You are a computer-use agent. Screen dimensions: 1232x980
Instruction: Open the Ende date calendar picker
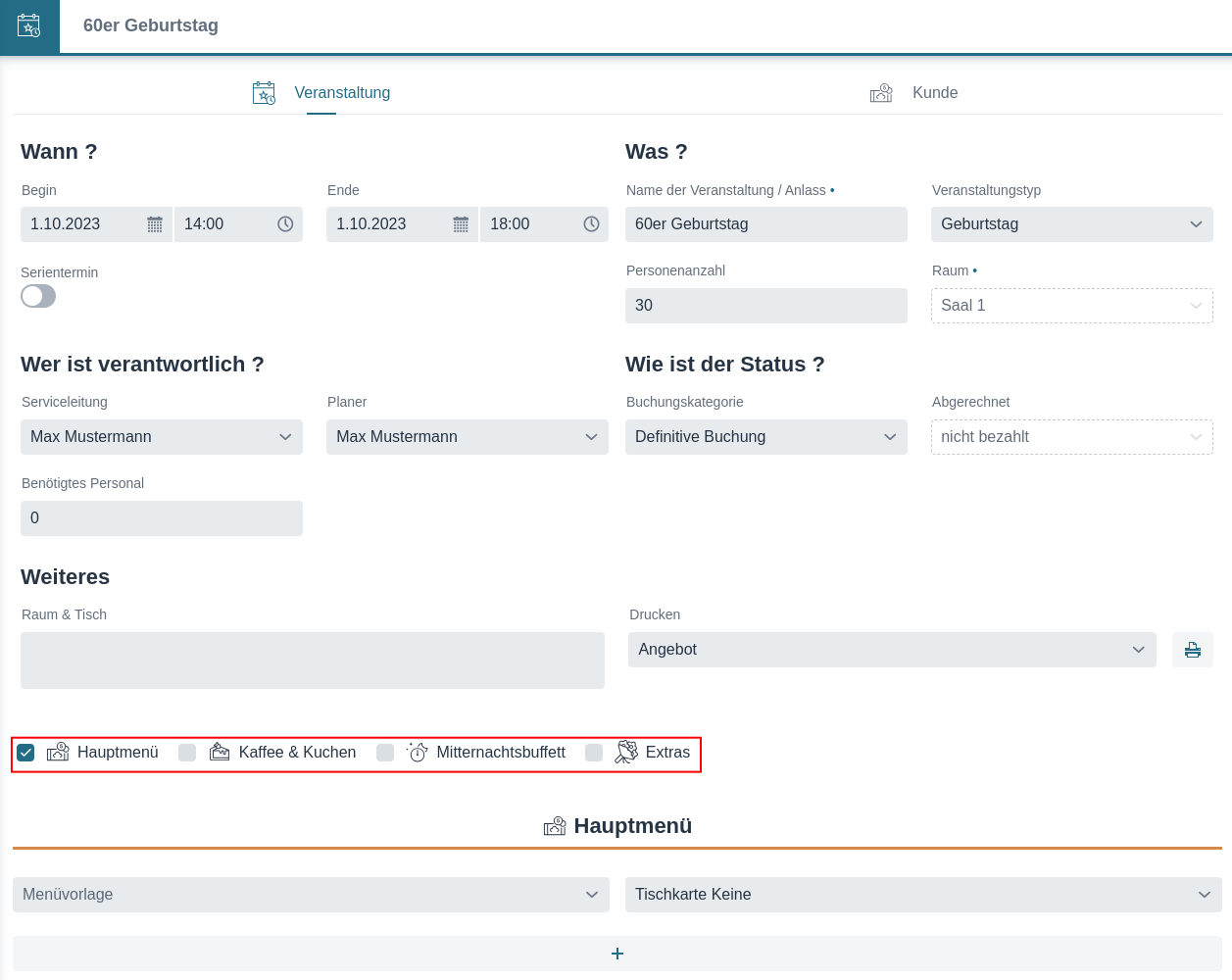(x=461, y=224)
